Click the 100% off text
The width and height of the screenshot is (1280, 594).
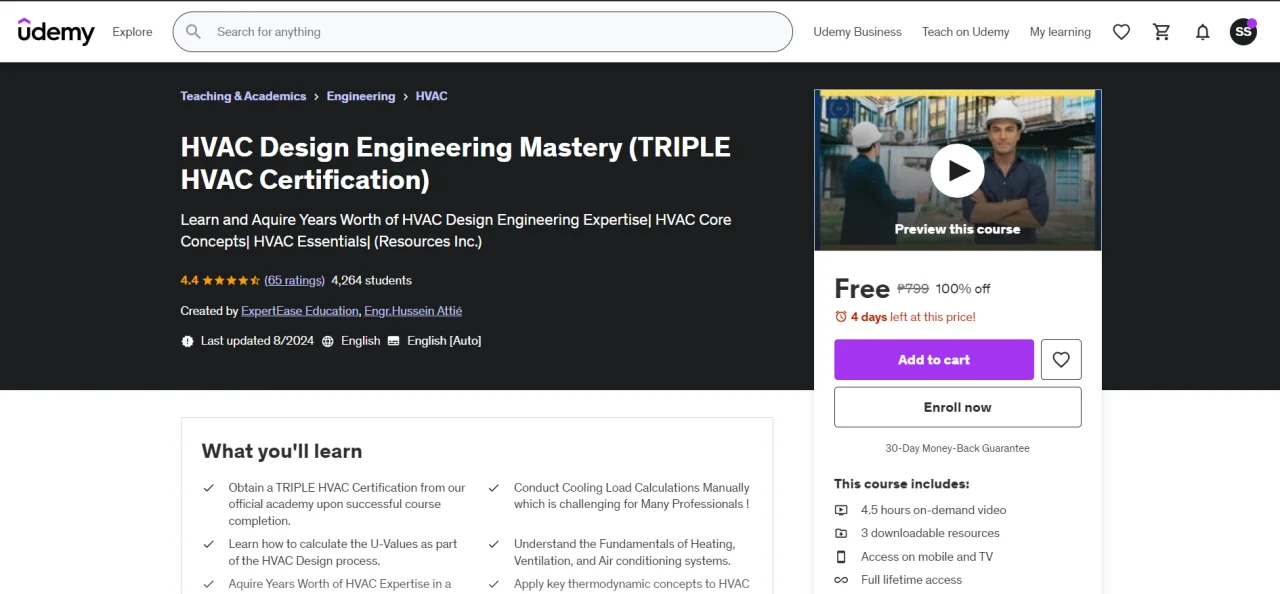pyautogui.click(x=963, y=289)
